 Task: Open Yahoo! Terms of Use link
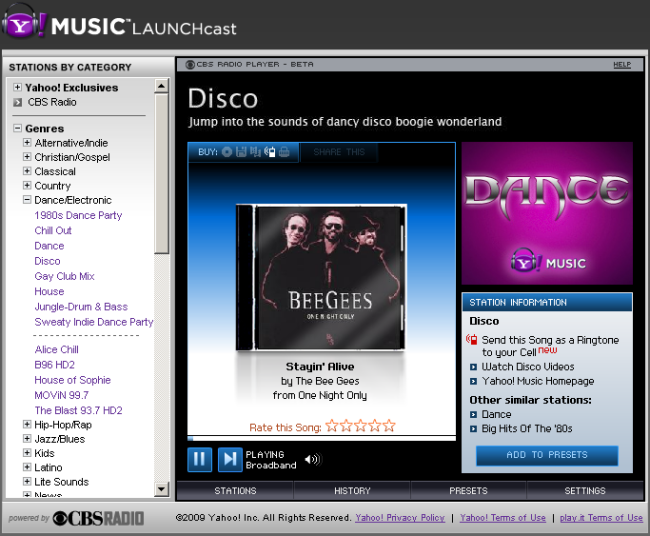[503, 518]
